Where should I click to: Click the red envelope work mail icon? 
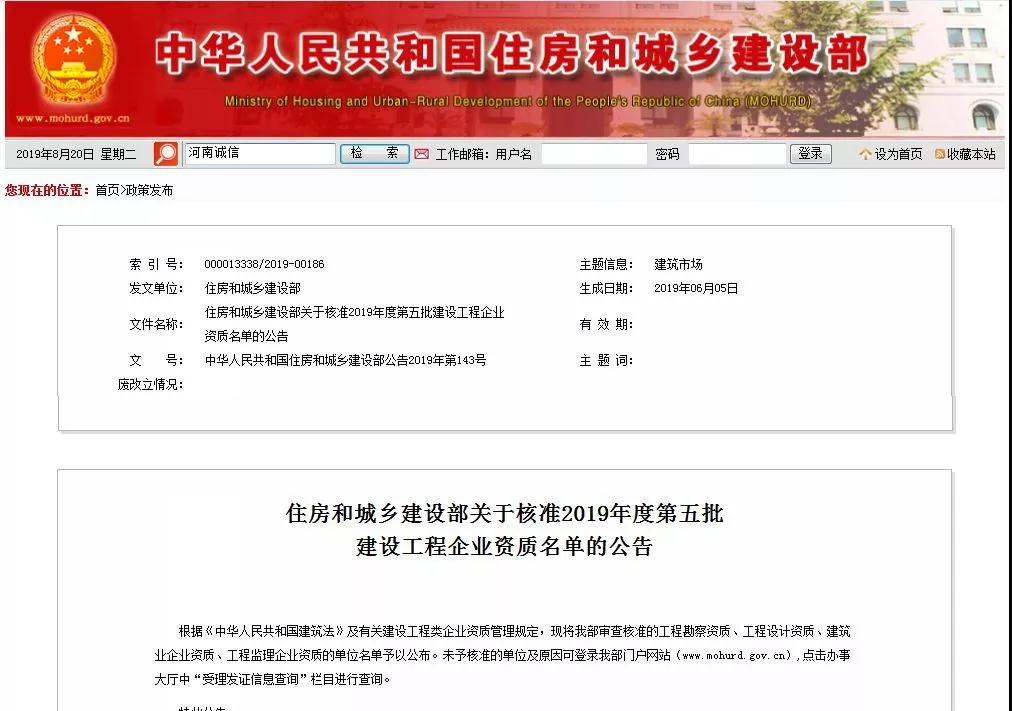pos(421,154)
